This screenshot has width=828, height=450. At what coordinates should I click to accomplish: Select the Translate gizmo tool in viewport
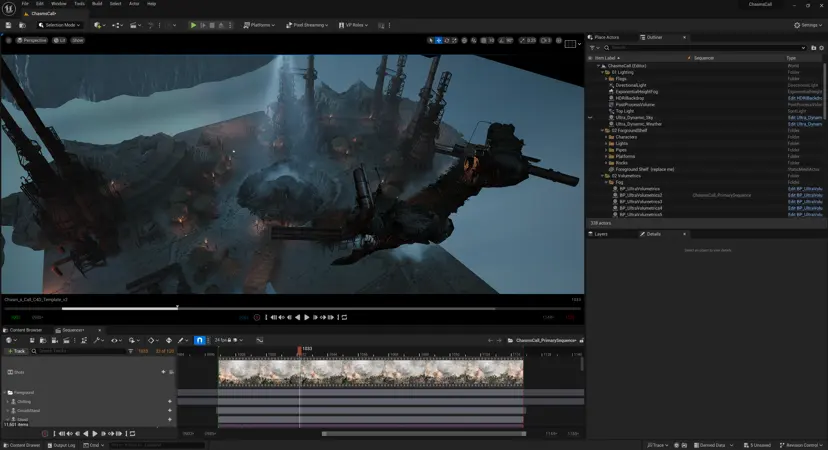pos(438,40)
